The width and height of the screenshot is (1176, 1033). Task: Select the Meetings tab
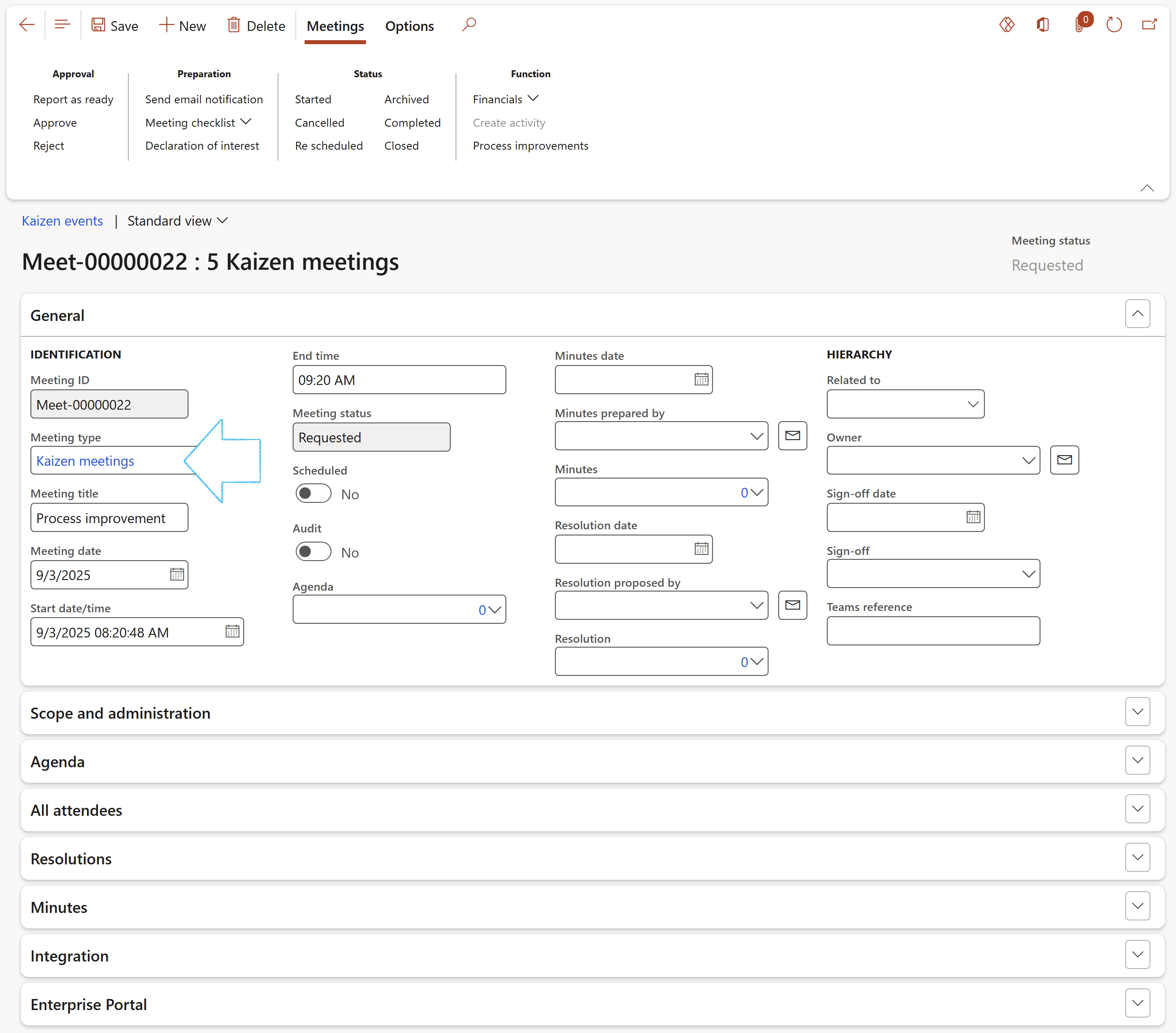(x=335, y=26)
